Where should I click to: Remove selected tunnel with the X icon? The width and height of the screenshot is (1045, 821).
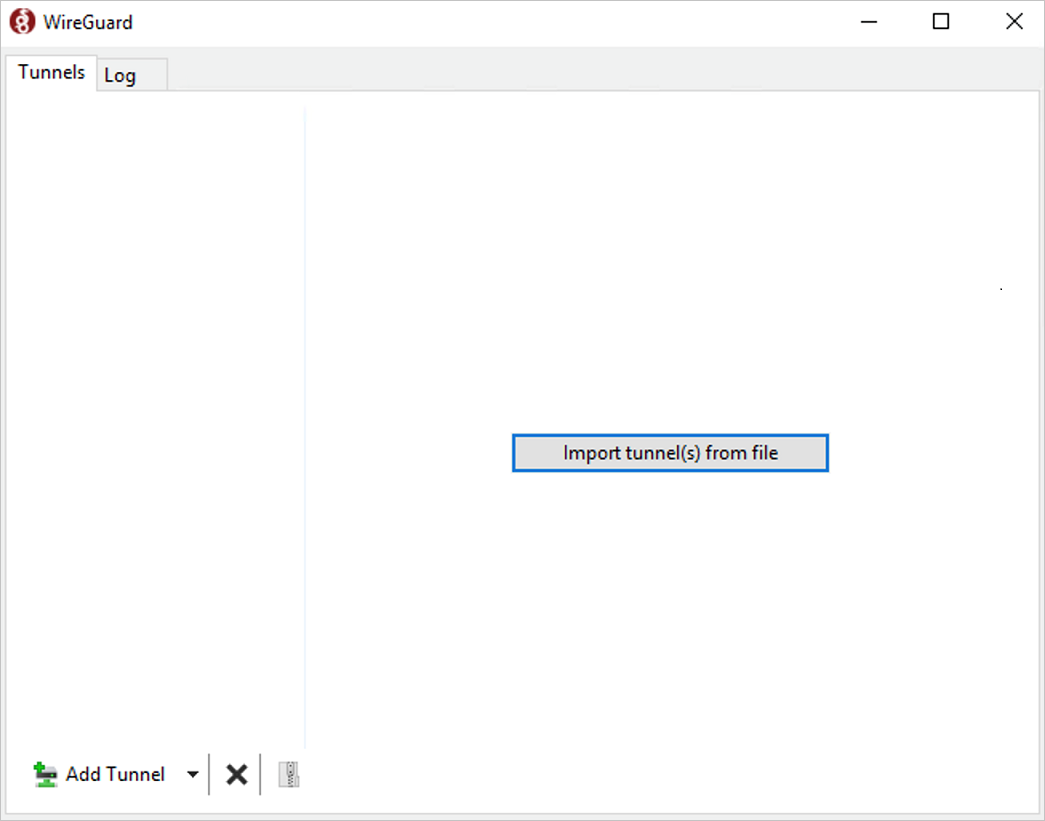point(236,774)
